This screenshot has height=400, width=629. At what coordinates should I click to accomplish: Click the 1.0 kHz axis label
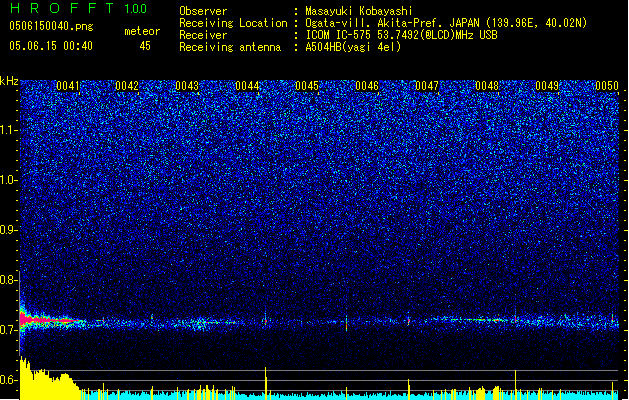pyautogui.click(x=8, y=180)
